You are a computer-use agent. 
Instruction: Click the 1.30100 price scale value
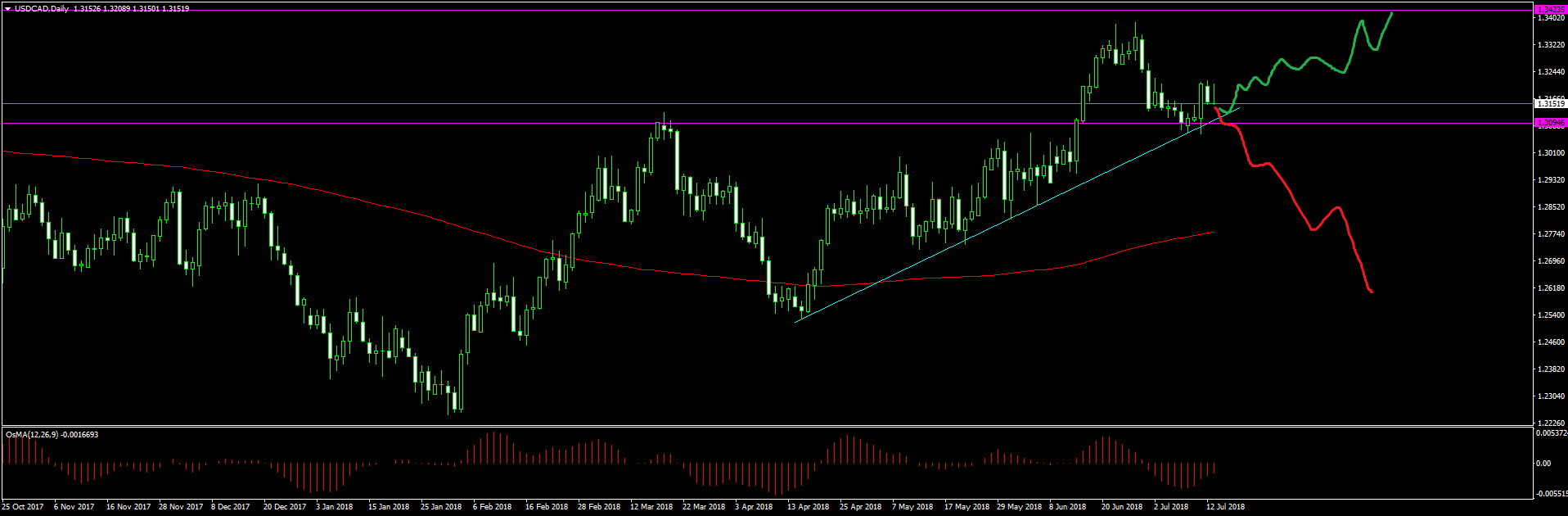click(1551, 153)
